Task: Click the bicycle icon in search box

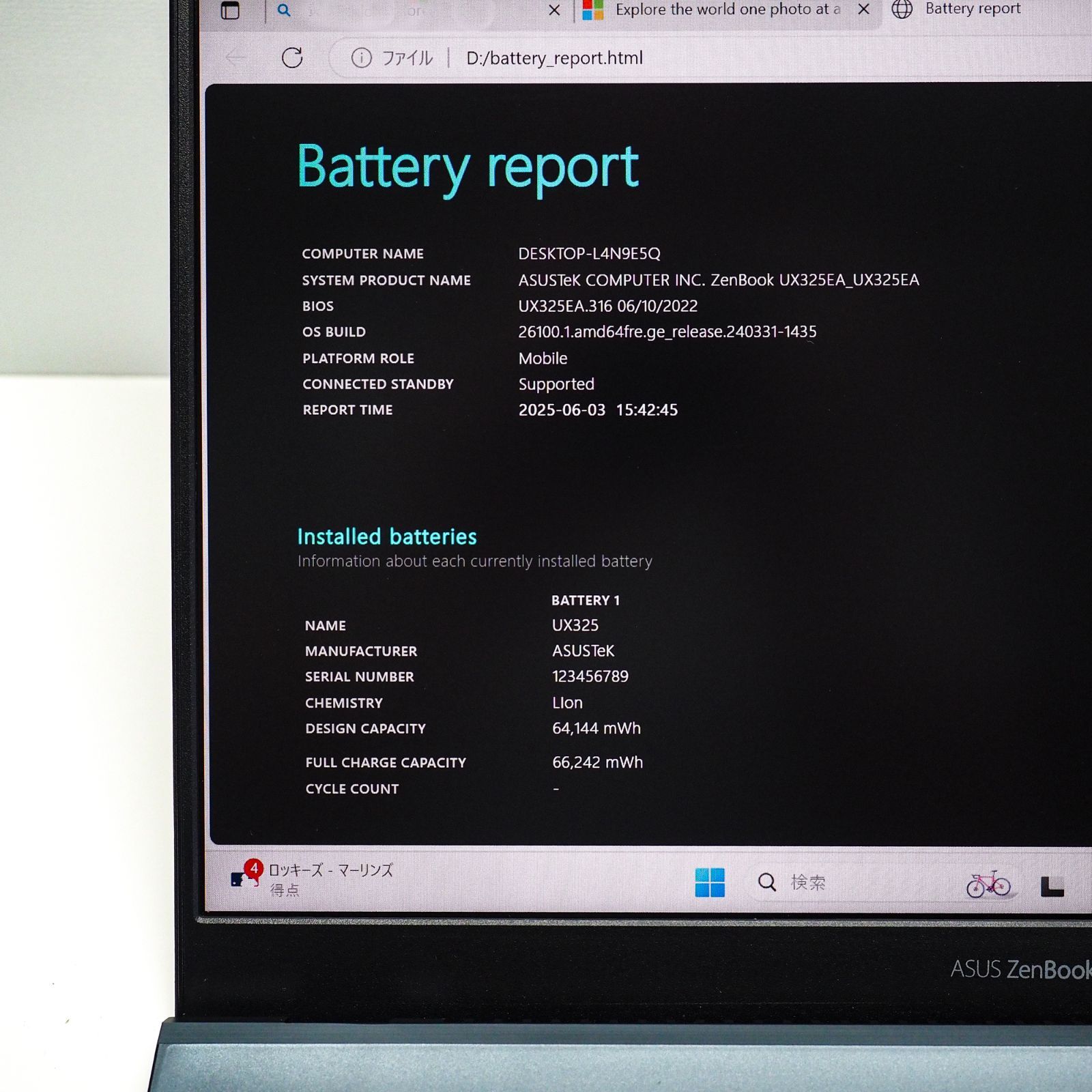Action: point(988,884)
